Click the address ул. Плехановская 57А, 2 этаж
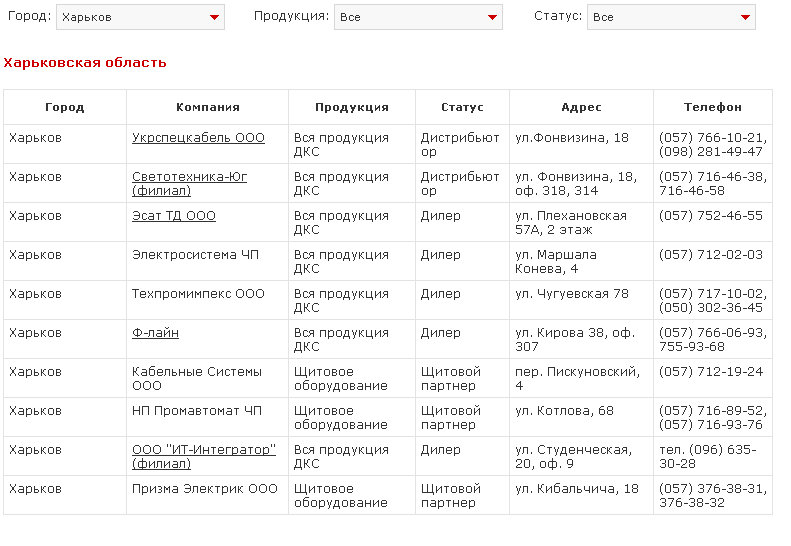The image size is (791, 546). [x=571, y=223]
